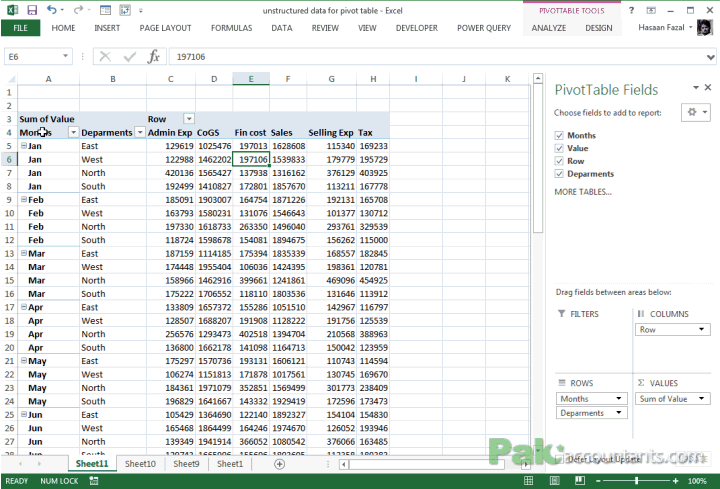Click the Insert Function fx icon
Screen dimensions: 720x489
(x=153, y=57)
